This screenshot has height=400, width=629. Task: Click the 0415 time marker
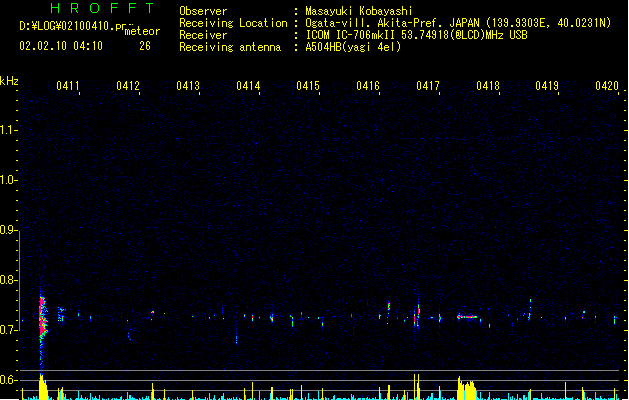[x=308, y=86]
